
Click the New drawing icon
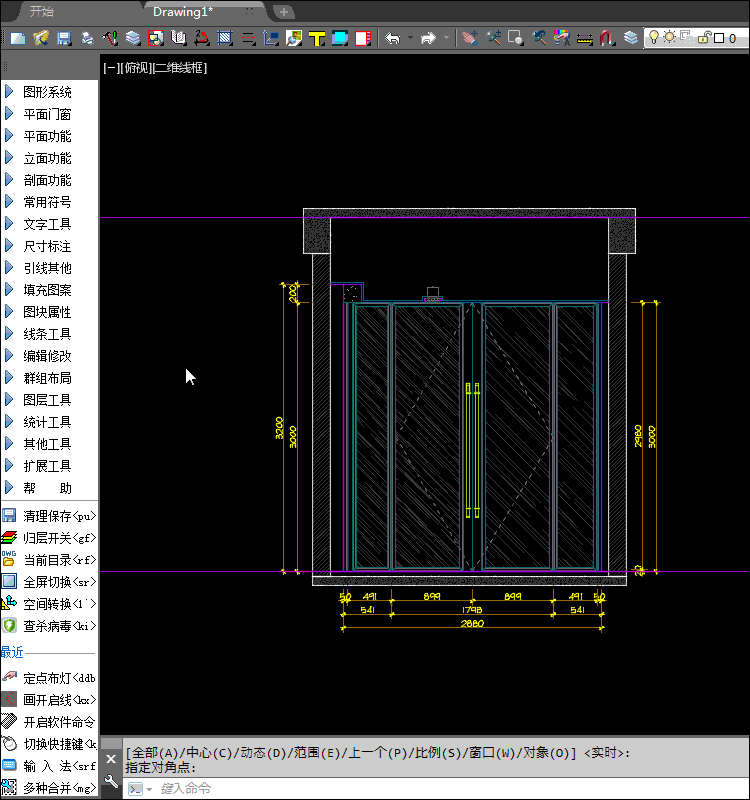pyautogui.click(x=18, y=38)
